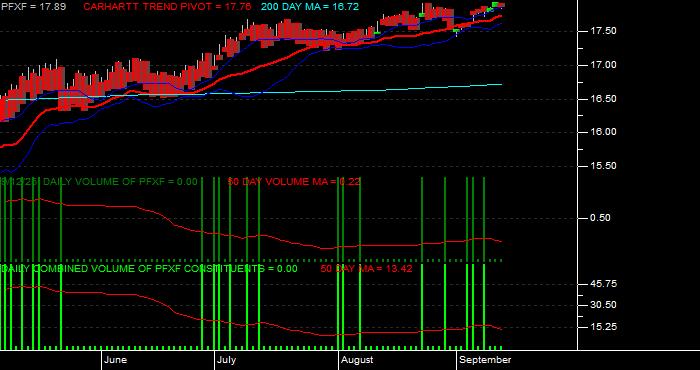Click the July month label on time axis
This screenshot has width=700, height=370.
coord(226,360)
